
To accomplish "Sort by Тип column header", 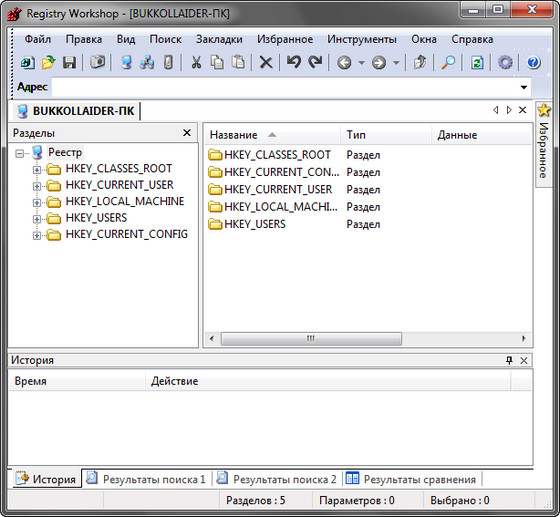I will click(386, 135).
